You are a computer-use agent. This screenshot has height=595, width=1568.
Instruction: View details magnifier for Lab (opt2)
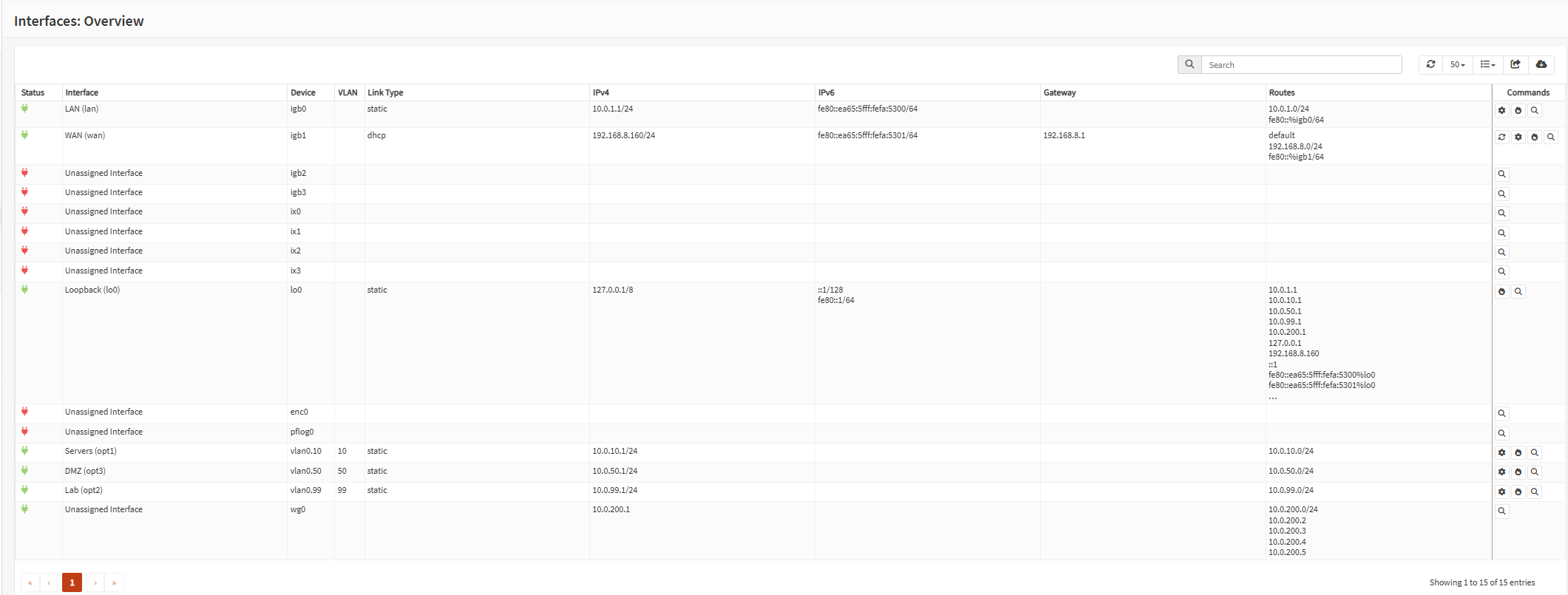(1535, 492)
